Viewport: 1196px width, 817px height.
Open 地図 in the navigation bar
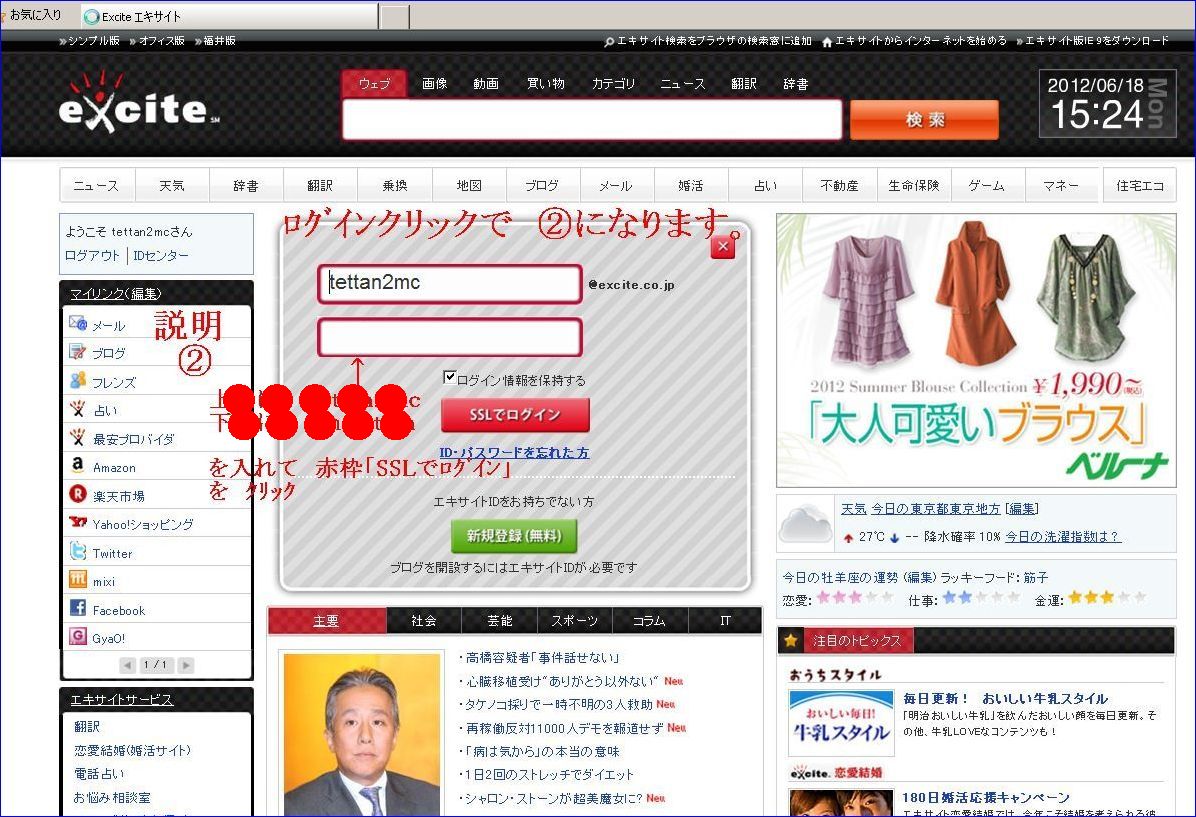[469, 185]
